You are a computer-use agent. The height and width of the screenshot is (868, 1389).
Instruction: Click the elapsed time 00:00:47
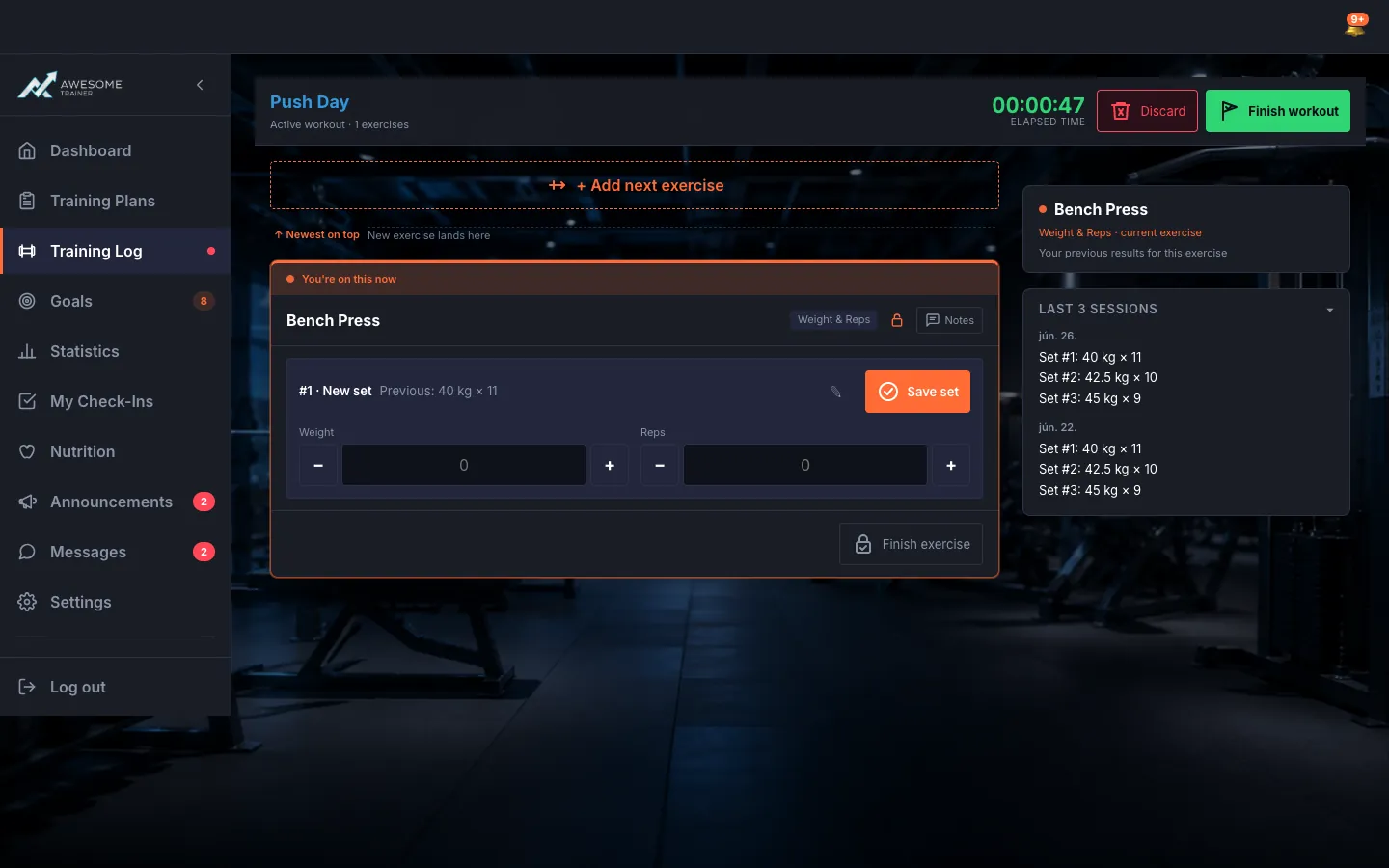(x=1038, y=104)
